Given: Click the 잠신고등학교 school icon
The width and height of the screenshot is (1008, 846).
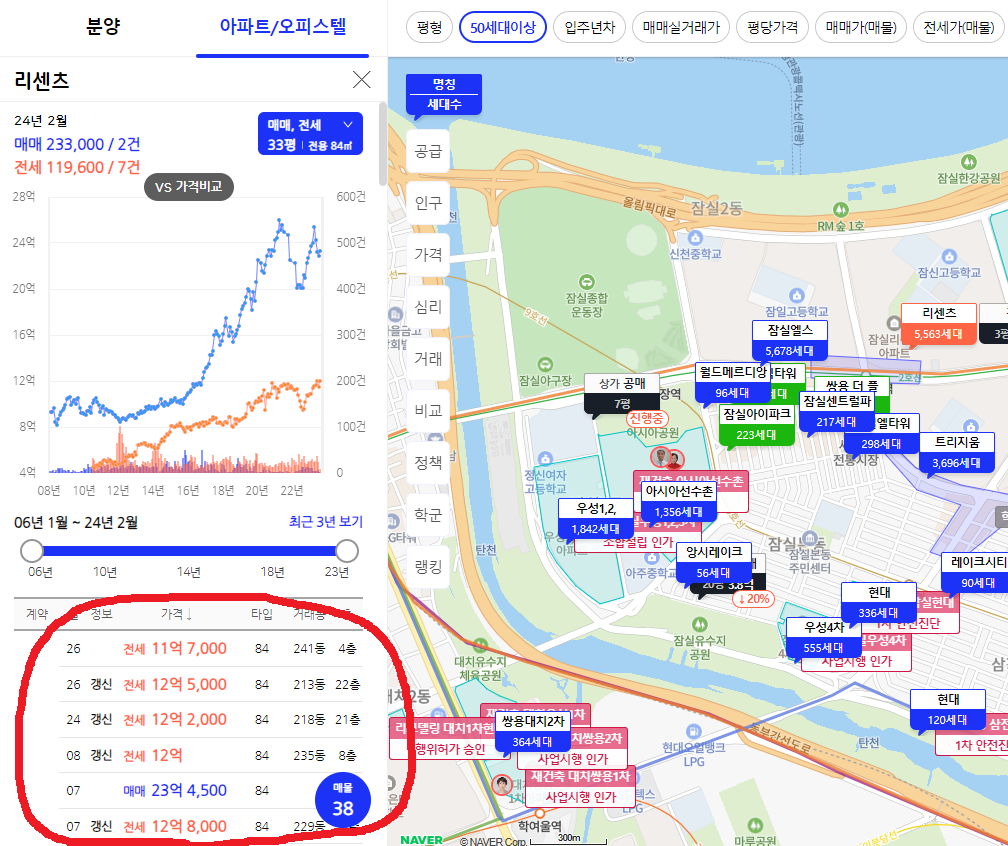Looking at the screenshot, I should [x=949, y=256].
